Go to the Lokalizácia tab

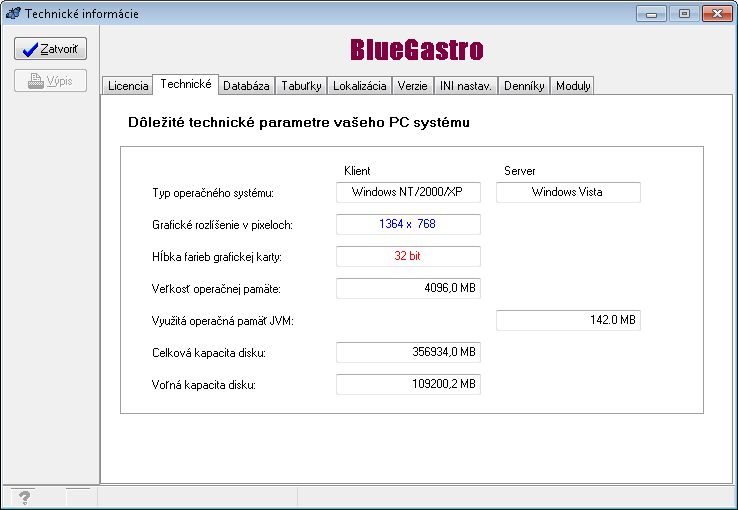coord(360,86)
